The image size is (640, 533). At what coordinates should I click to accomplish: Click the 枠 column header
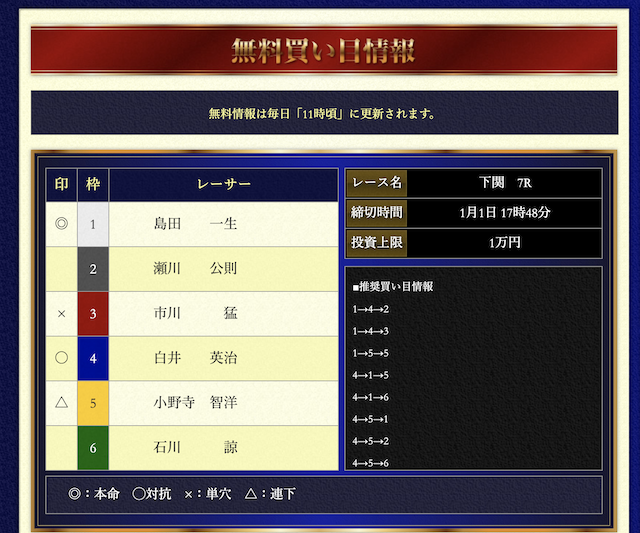93,184
